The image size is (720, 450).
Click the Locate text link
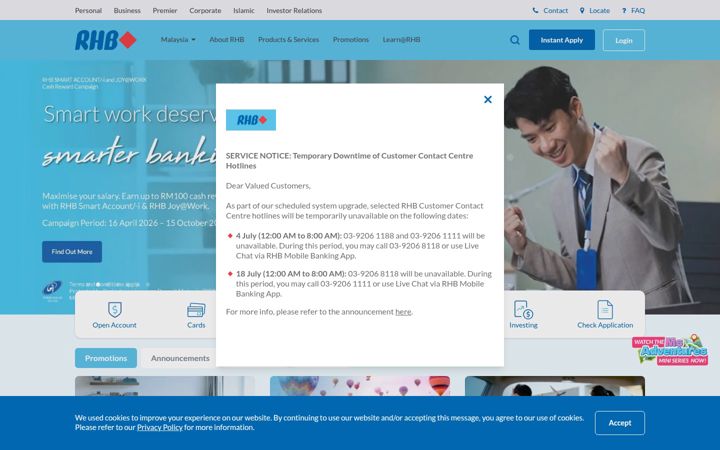pos(599,10)
